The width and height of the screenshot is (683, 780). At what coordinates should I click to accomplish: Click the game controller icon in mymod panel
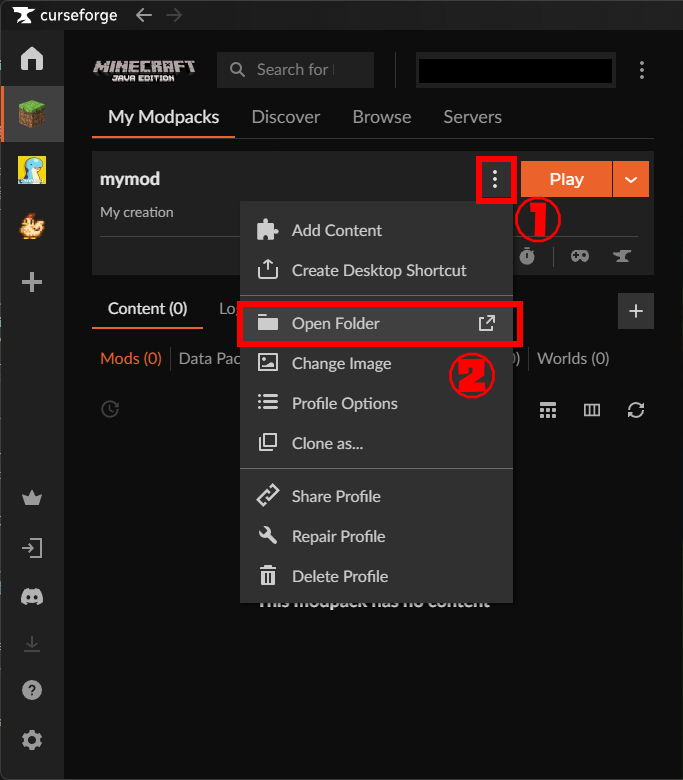point(580,256)
